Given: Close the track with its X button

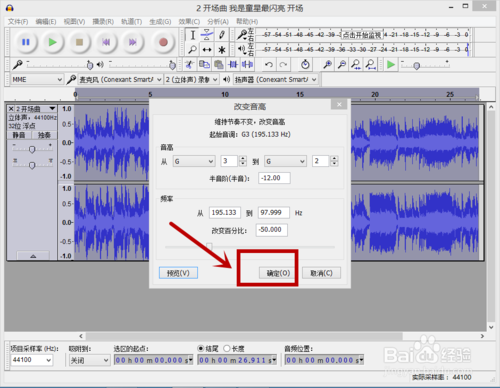Looking at the screenshot, I should point(11,109).
